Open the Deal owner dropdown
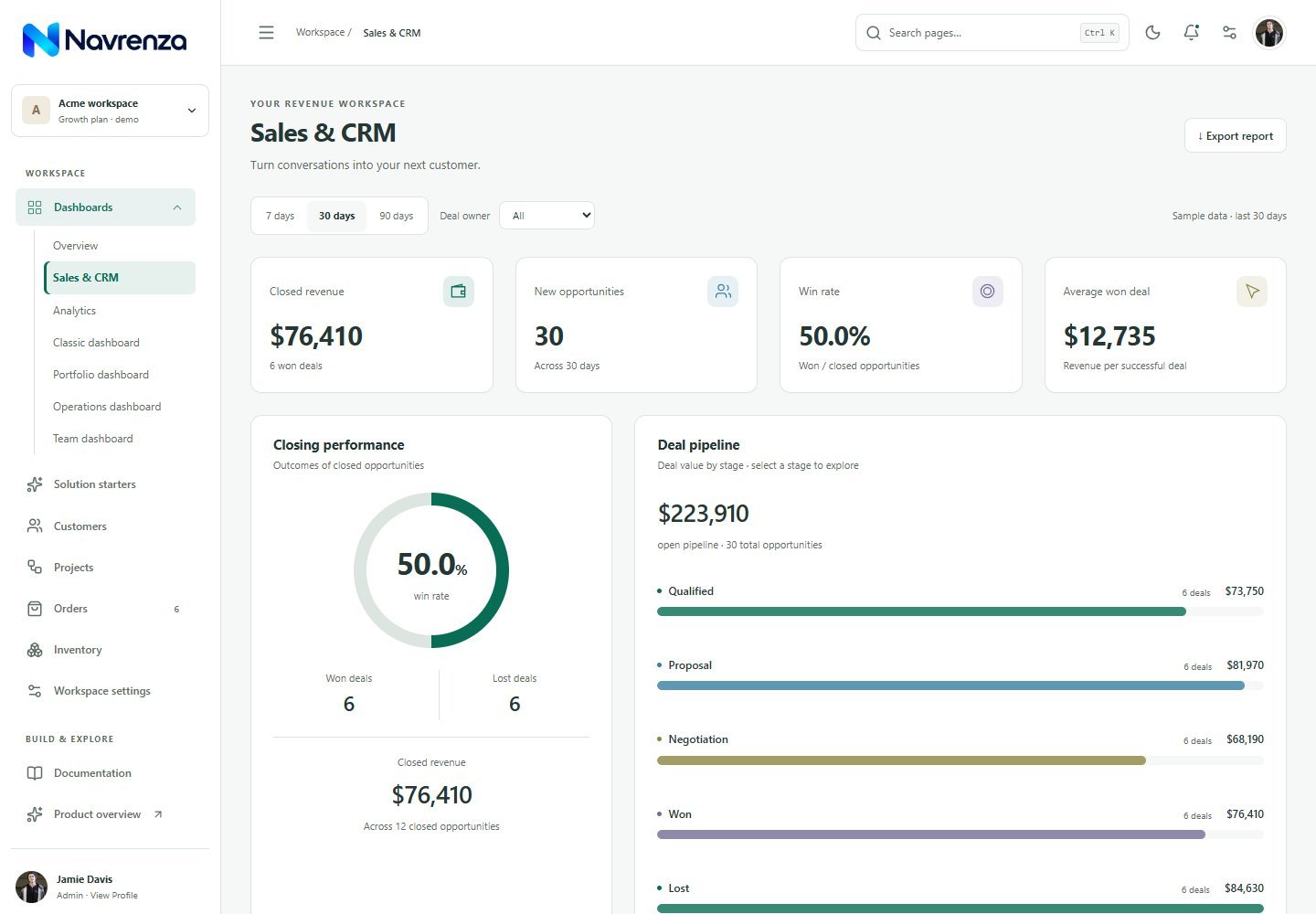Image resolution: width=1316 pixels, height=914 pixels. point(547,216)
